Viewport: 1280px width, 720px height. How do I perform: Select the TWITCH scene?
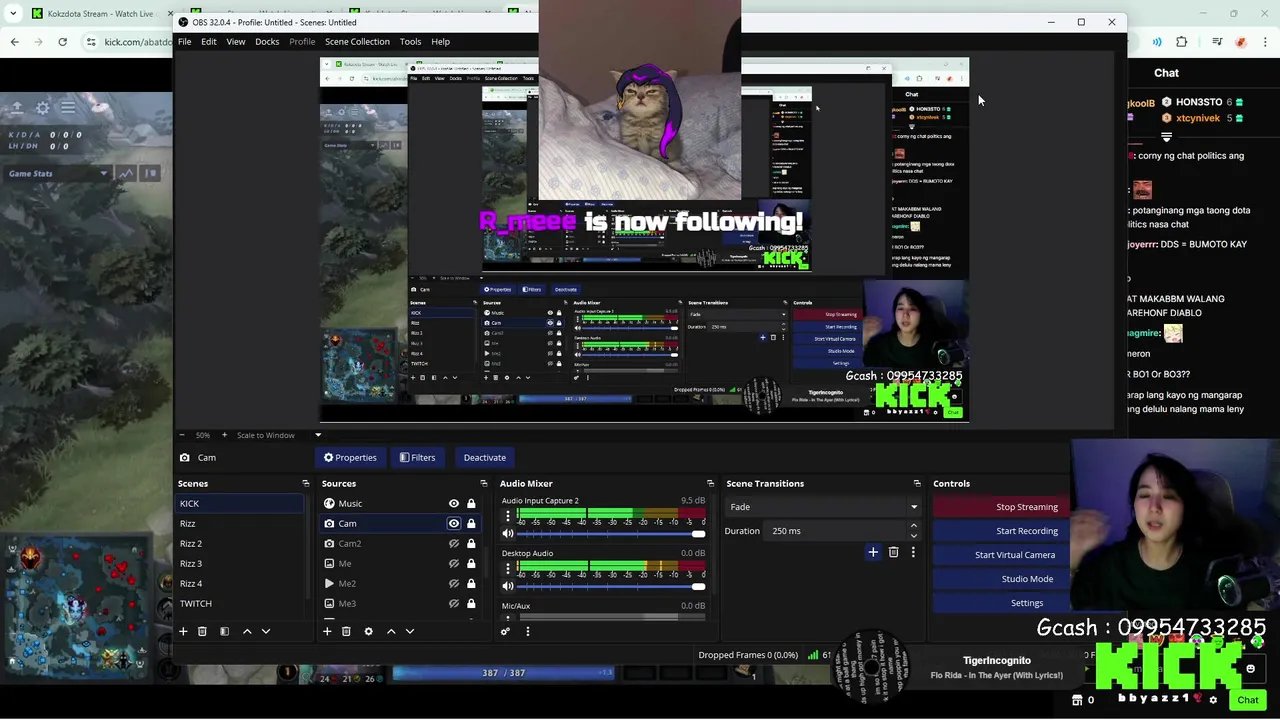pos(239,603)
